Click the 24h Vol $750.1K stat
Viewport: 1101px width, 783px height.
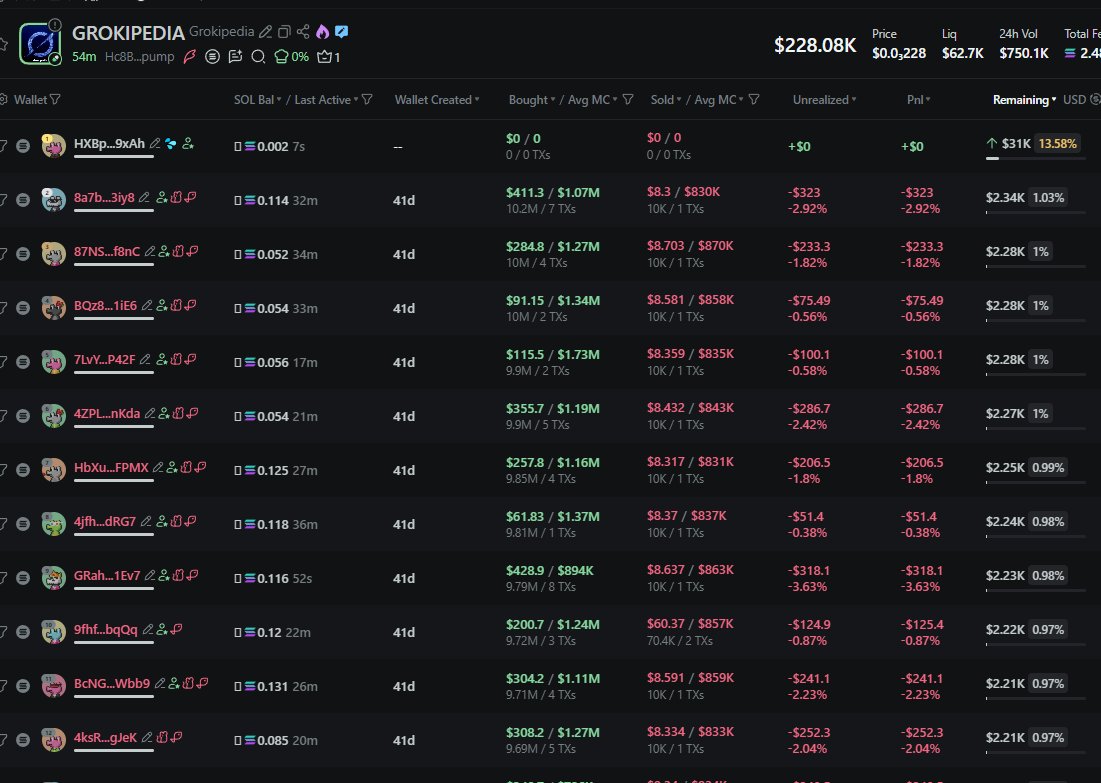(1023, 44)
